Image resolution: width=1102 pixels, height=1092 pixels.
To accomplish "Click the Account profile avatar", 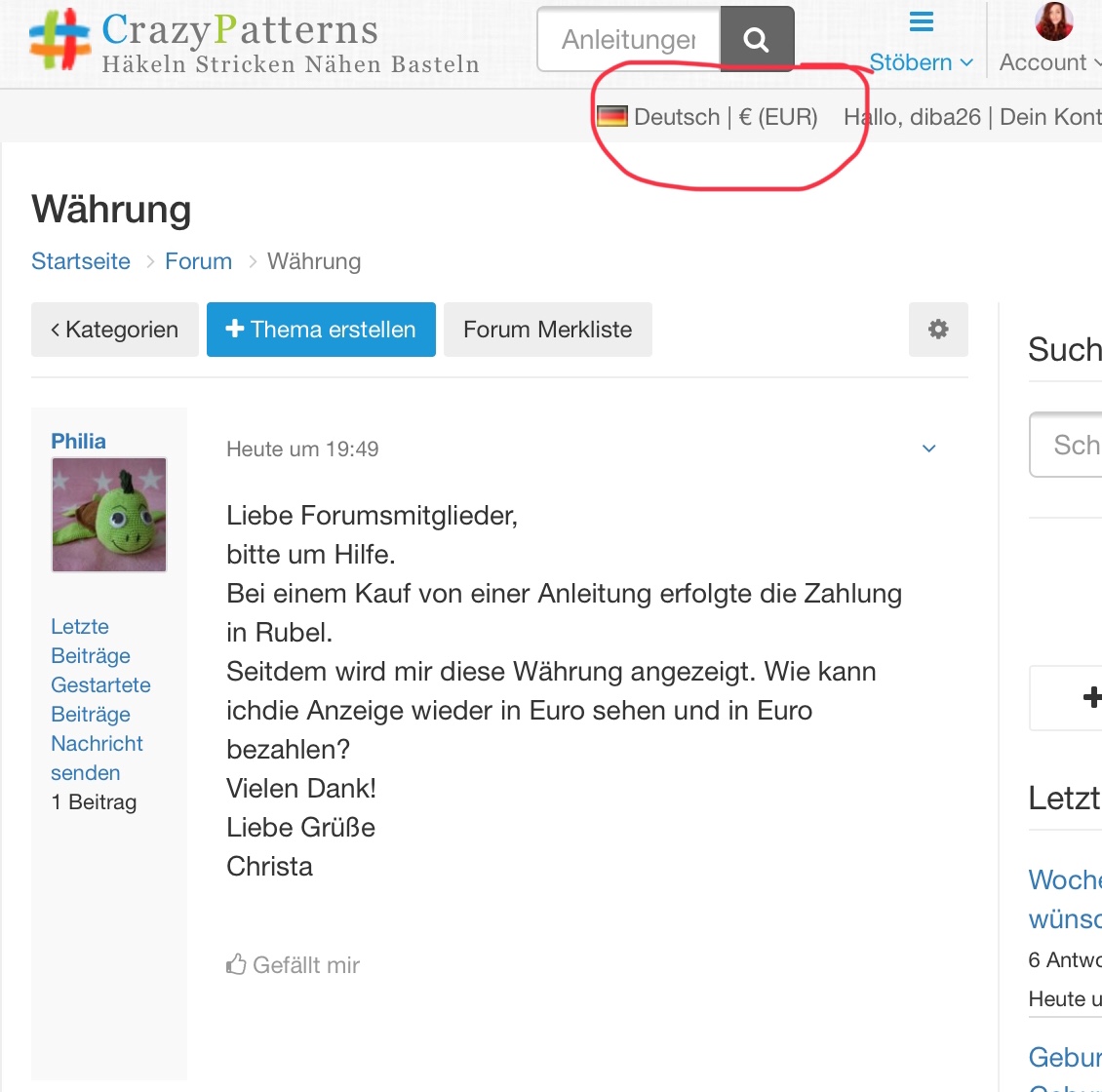I will coord(1053,21).
